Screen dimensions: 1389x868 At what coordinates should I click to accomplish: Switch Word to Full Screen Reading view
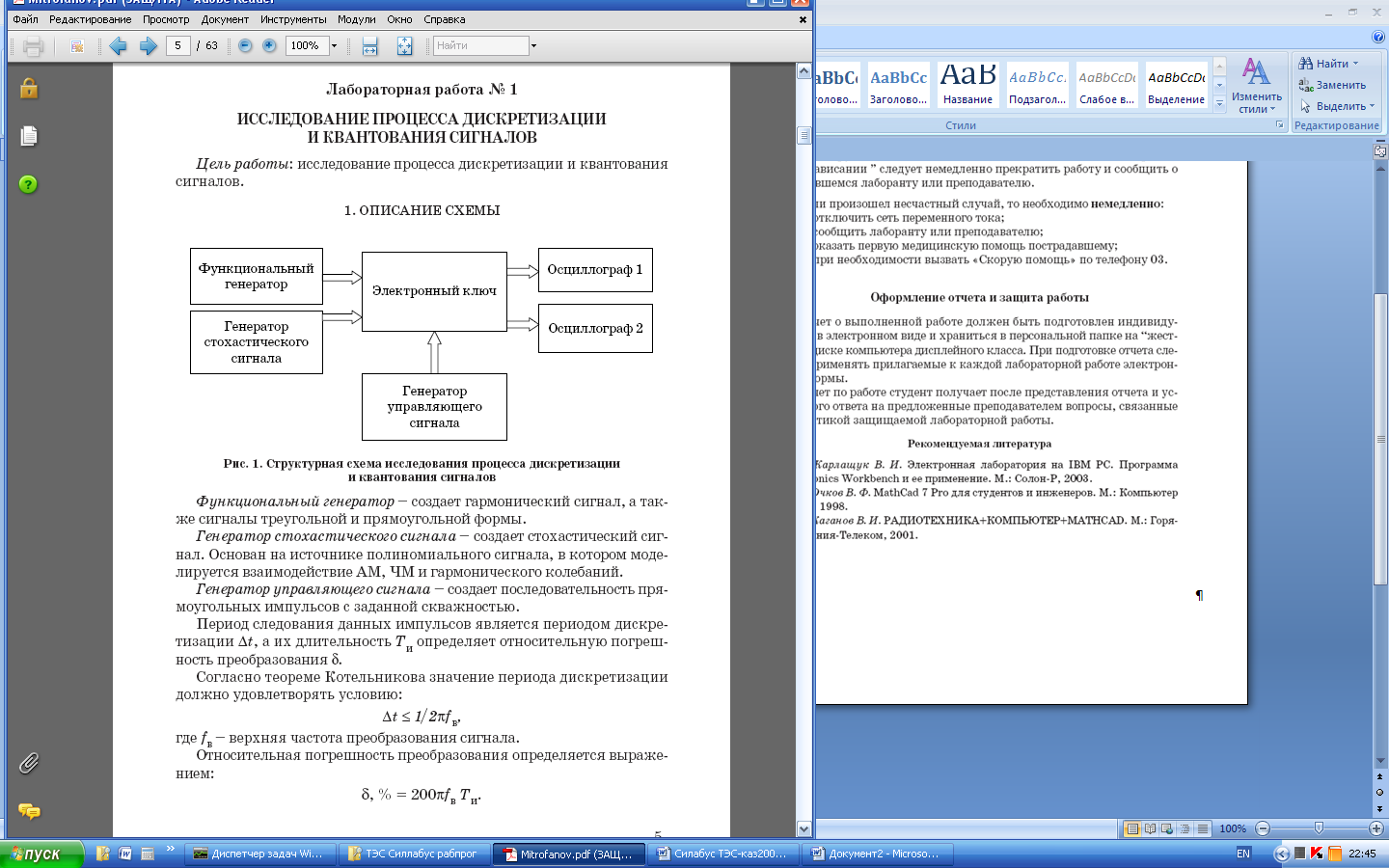(x=1150, y=828)
